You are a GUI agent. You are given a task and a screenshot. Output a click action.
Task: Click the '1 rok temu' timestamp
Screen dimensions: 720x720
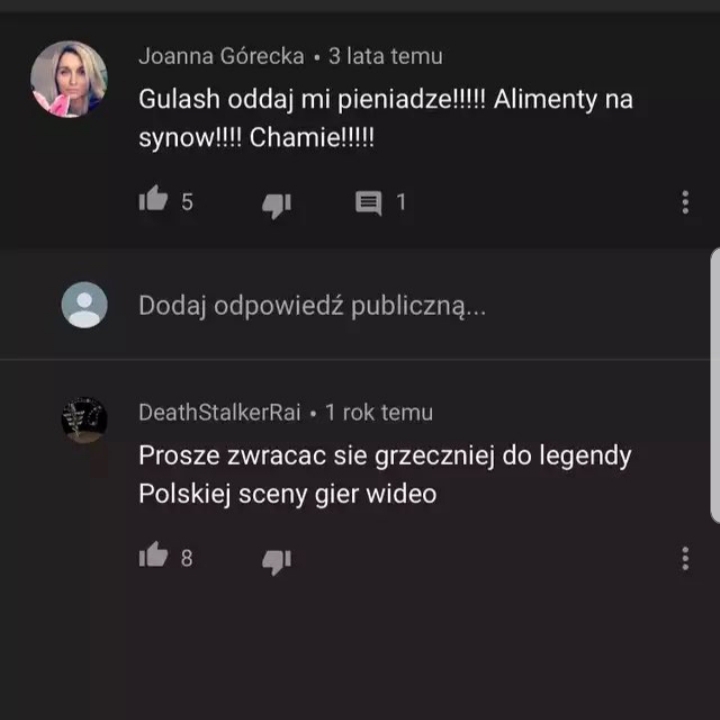click(x=379, y=412)
